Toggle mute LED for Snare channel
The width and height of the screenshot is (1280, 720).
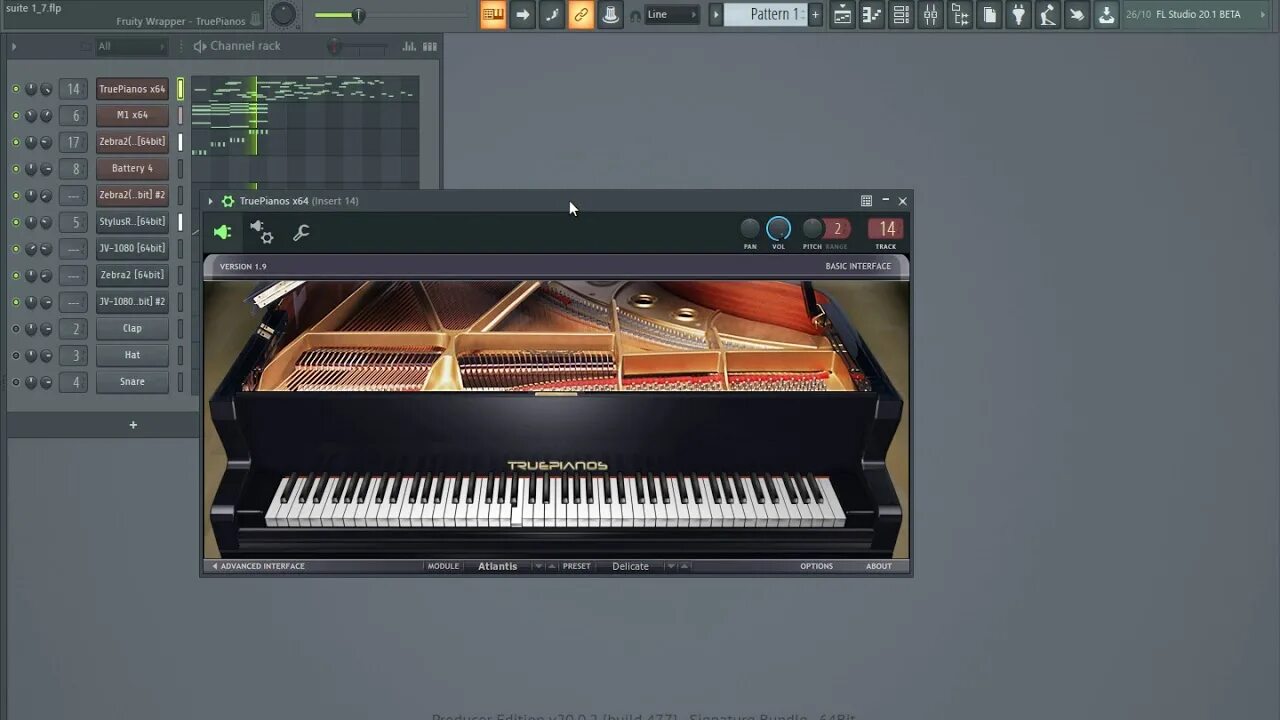coord(15,382)
